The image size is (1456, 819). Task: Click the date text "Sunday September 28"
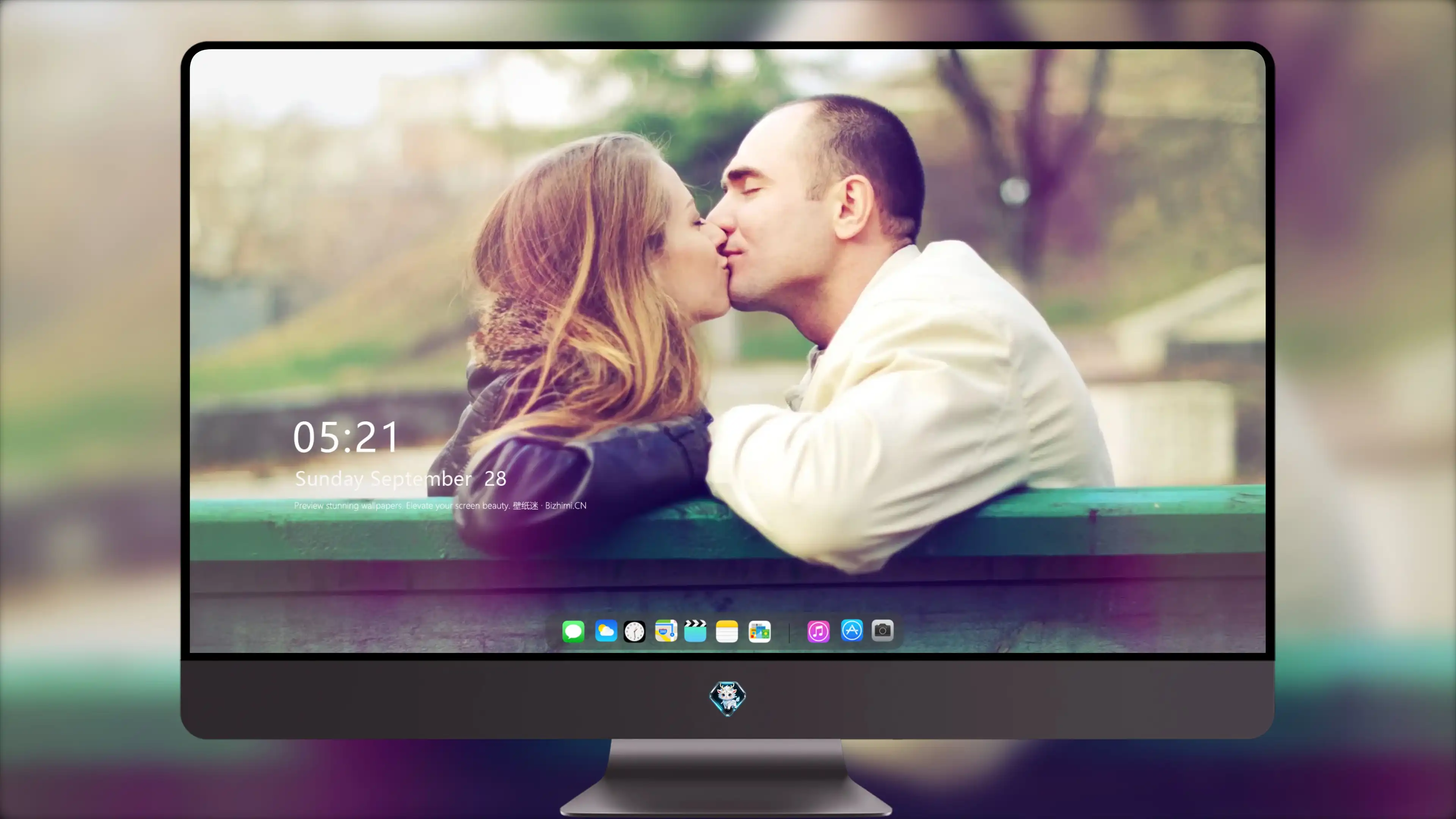[x=400, y=479]
